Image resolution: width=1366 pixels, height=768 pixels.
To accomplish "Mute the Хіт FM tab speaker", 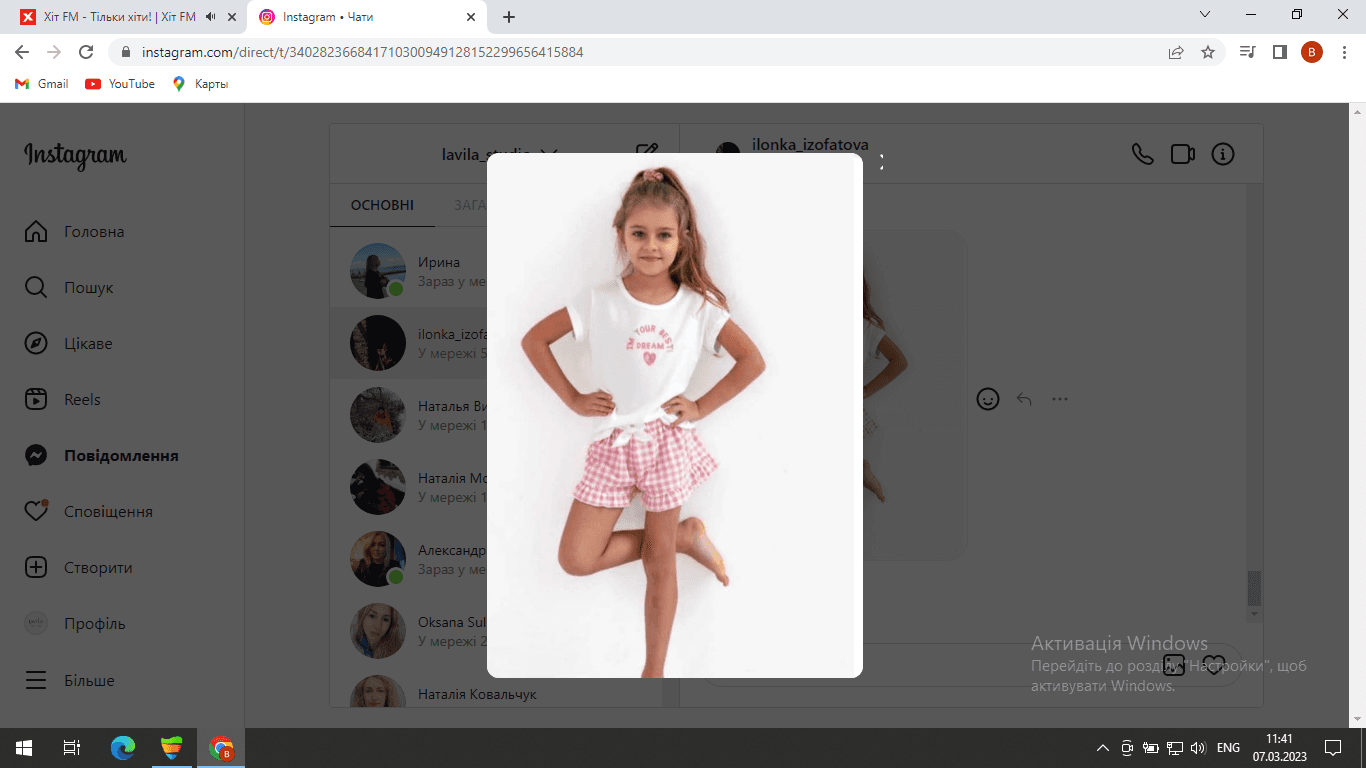I will point(210,17).
